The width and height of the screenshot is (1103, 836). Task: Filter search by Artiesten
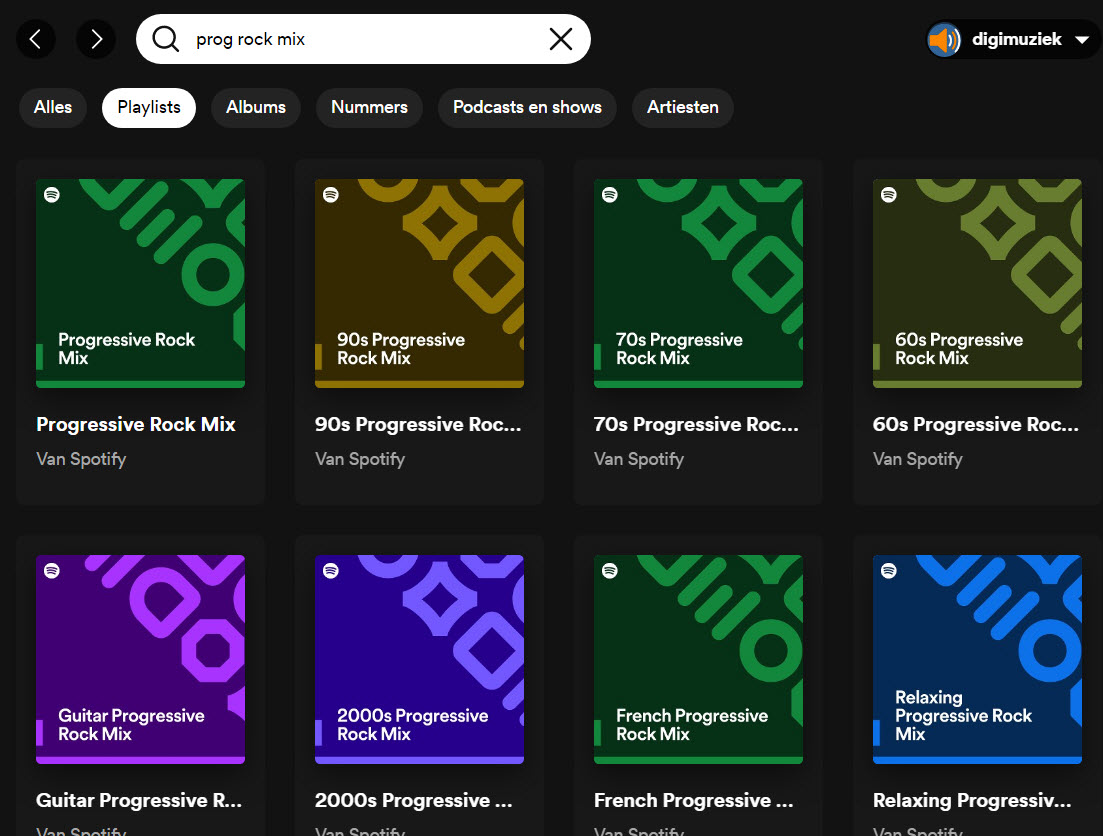point(683,107)
